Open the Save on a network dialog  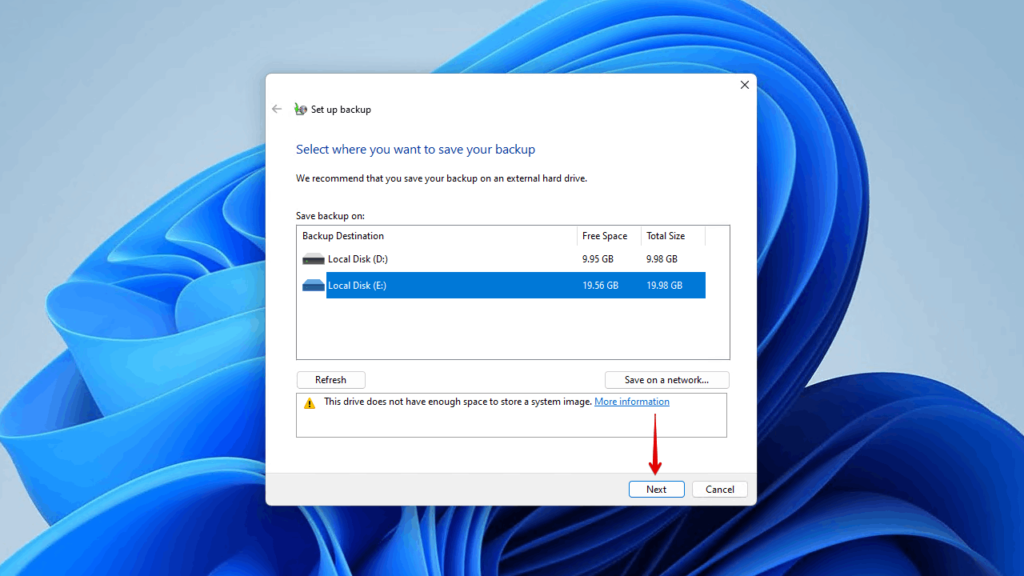[x=666, y=379]
